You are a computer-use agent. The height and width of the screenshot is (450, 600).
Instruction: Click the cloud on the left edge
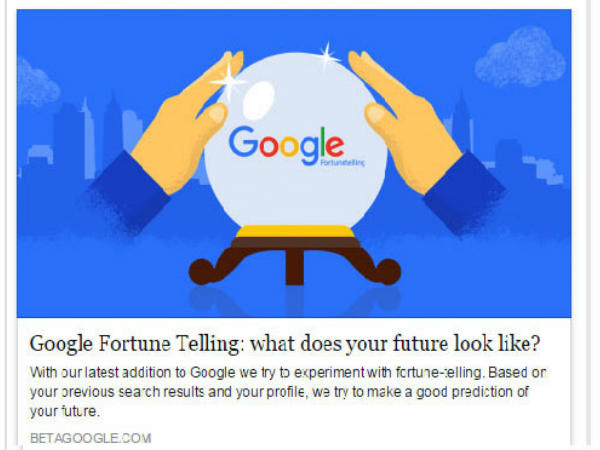point(38,85)
